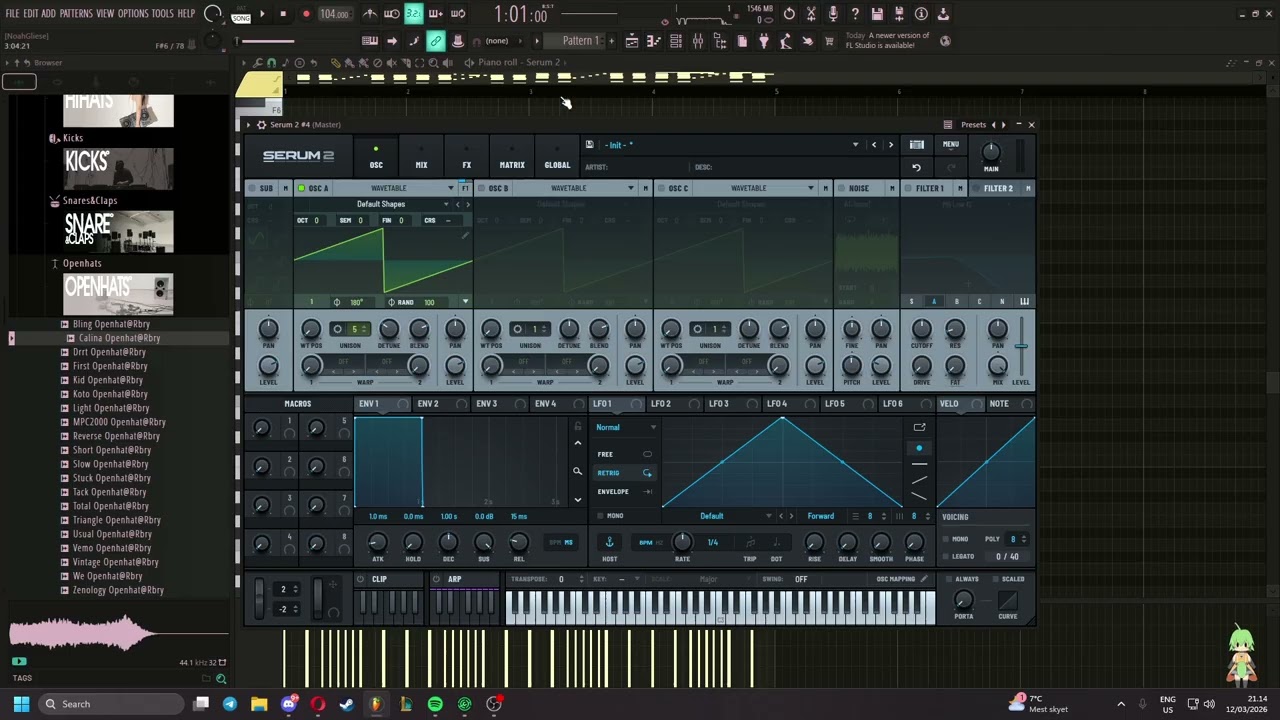The image size is (1280, 720).
Task: Open Default Shapes wavetable dropdown in OSC A
Action: (383, 204)
